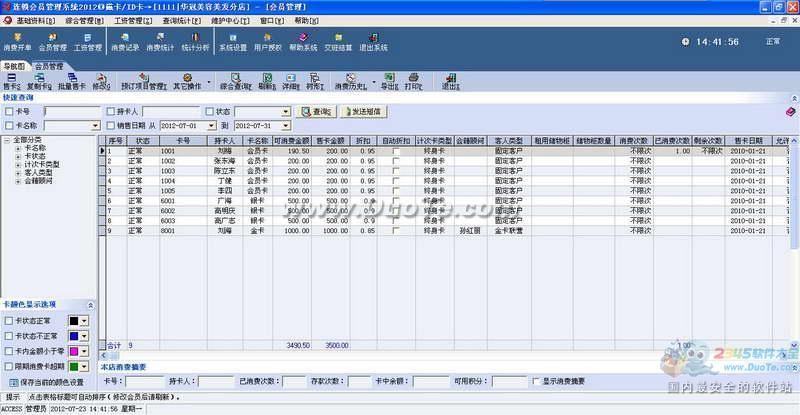Open the 卡名称 dropdown in quick search
This screenshot has width=800, height=415.
95,126
